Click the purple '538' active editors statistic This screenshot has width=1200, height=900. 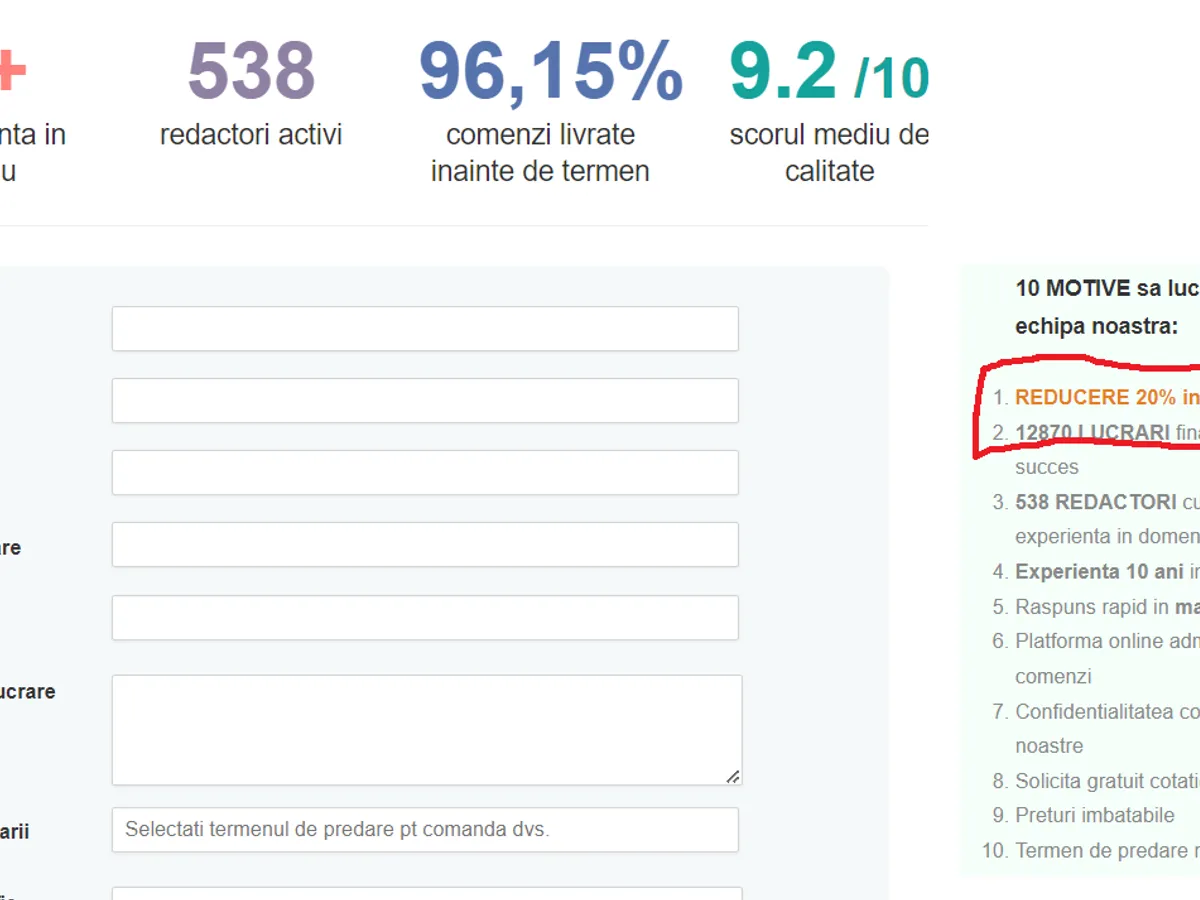[x=251, y=72]
